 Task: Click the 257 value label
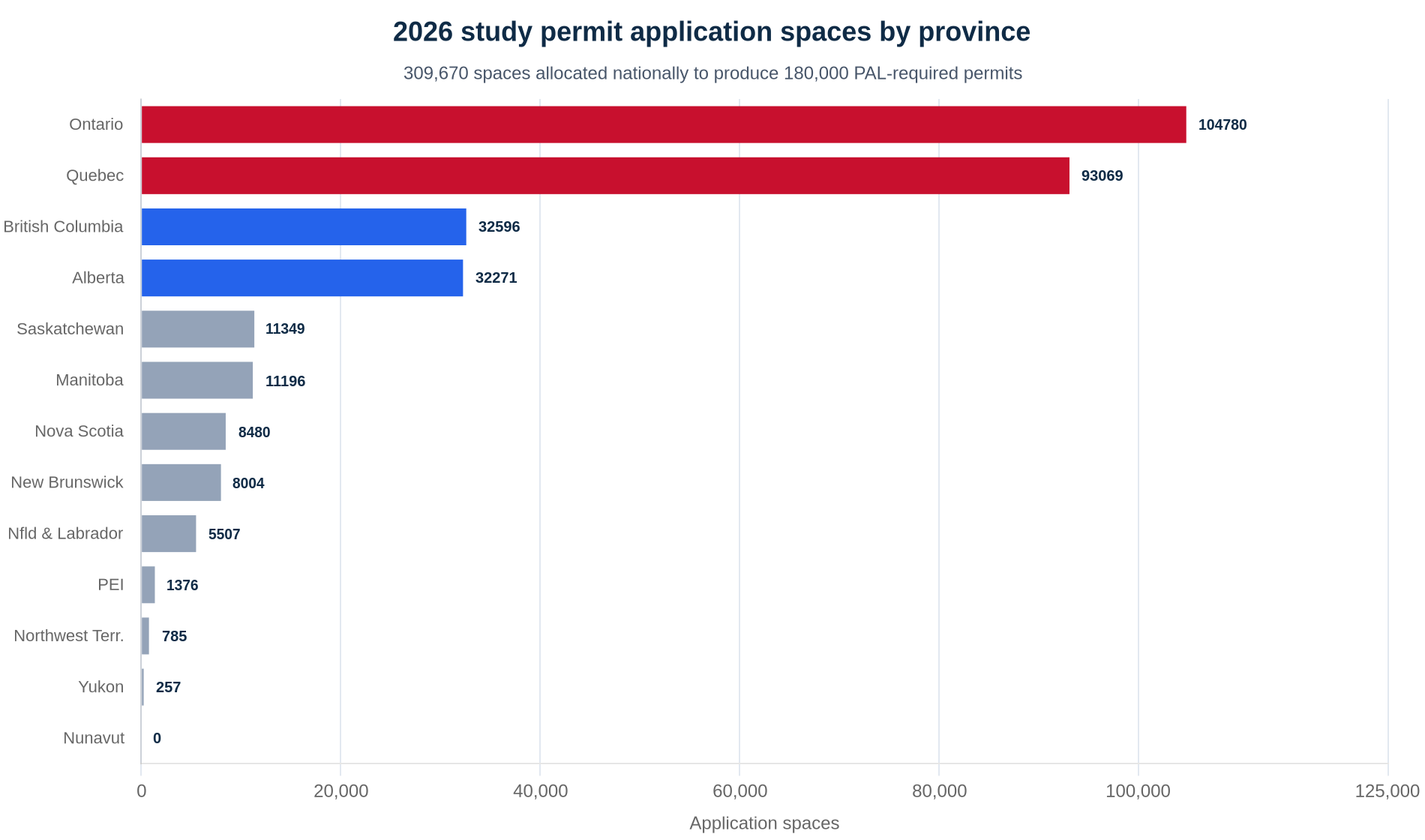168,688
